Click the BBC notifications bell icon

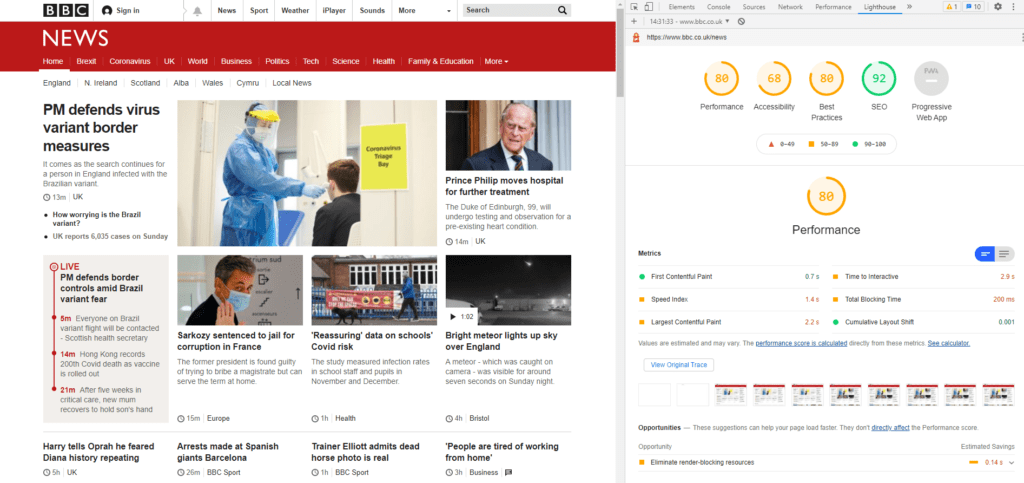[x=197, y=11]
